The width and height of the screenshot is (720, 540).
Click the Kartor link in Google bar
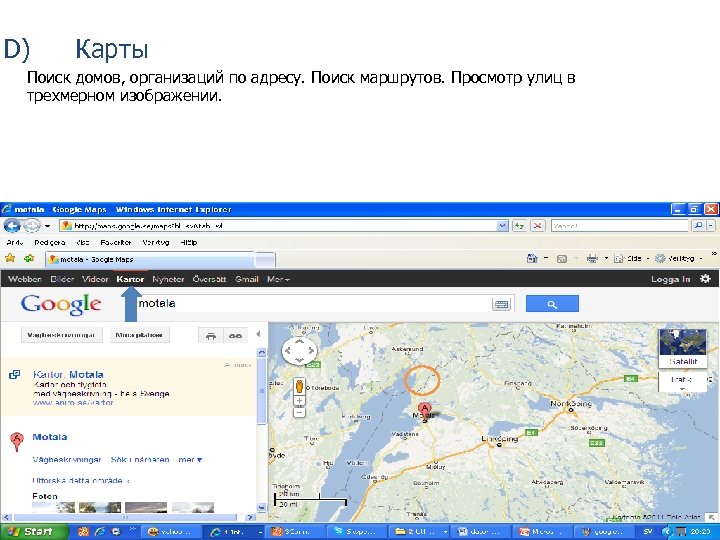pyautogui.click(x=130, y=279)
